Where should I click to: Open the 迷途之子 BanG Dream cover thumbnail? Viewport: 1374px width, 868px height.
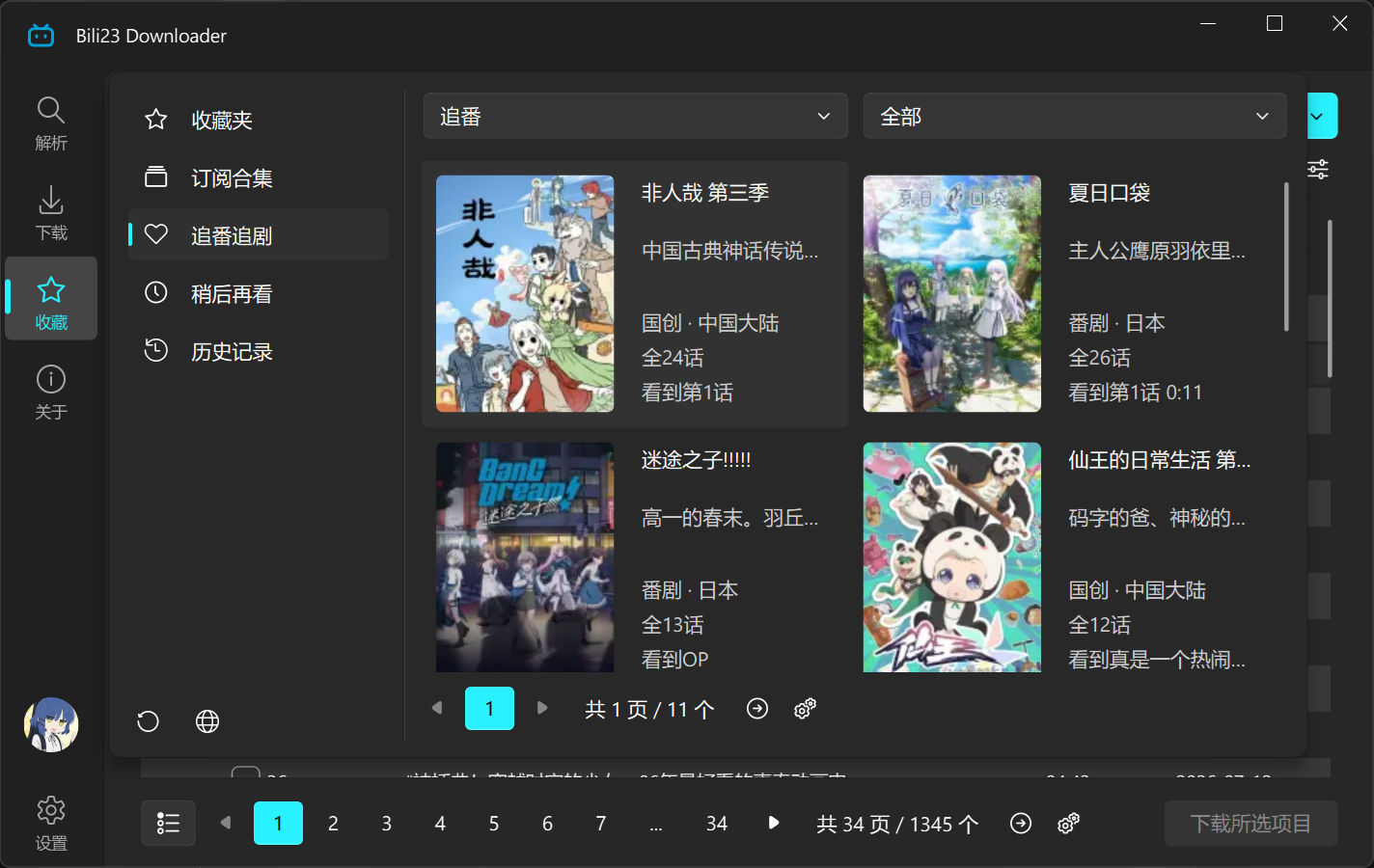[525, 557]
